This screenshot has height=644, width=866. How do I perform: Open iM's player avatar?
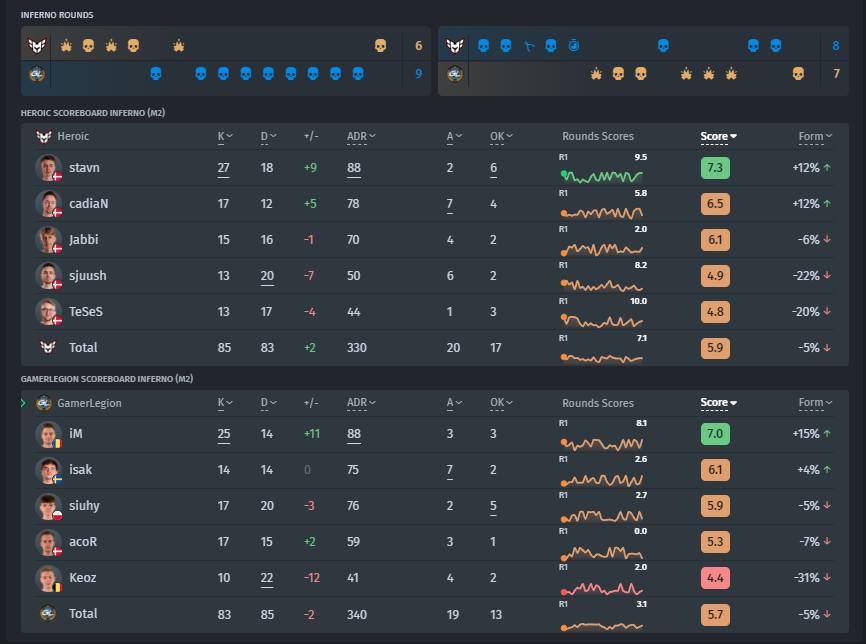(x=49, y=434)
